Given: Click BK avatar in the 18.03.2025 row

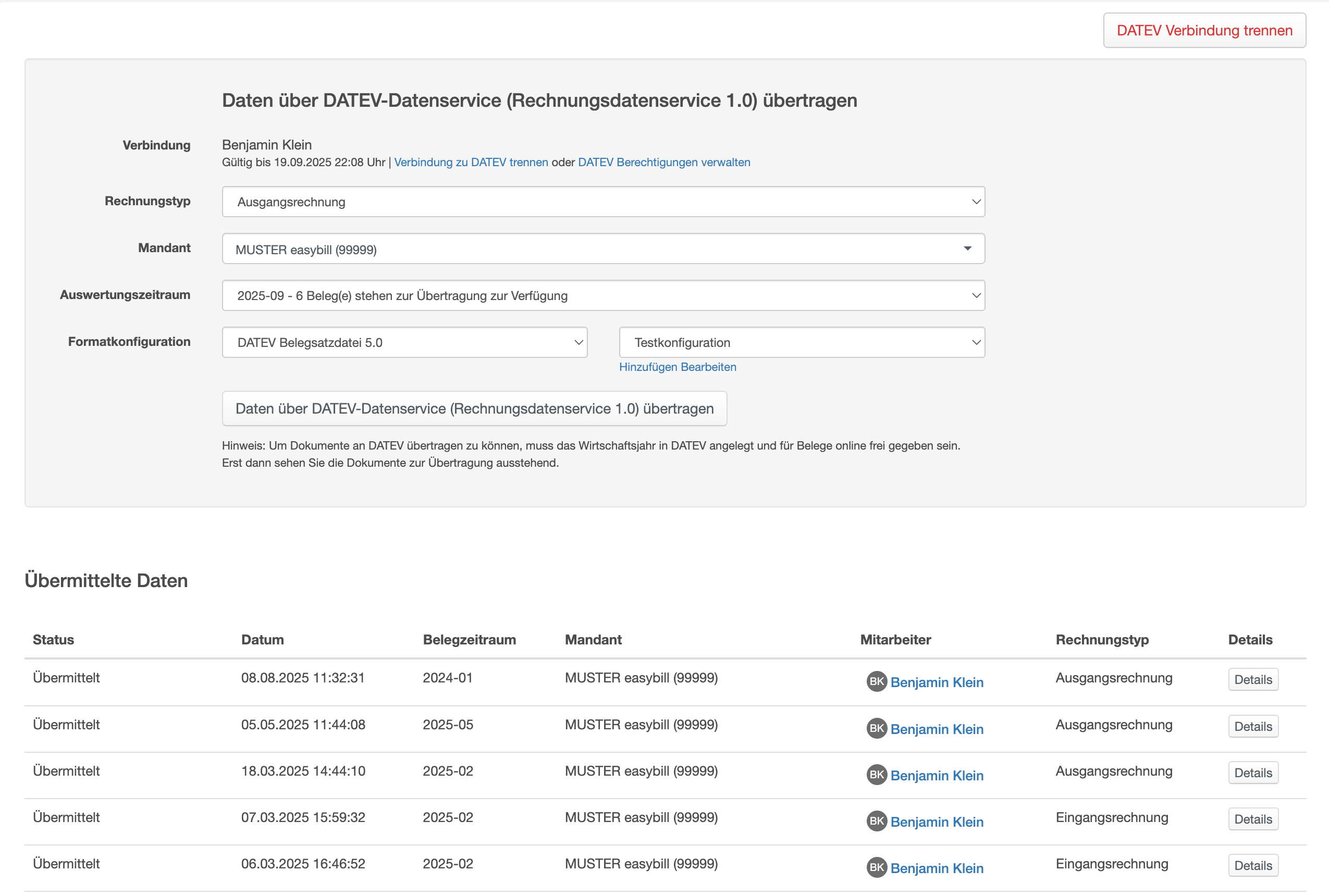Looking at the screenshot, I should 876,774.
